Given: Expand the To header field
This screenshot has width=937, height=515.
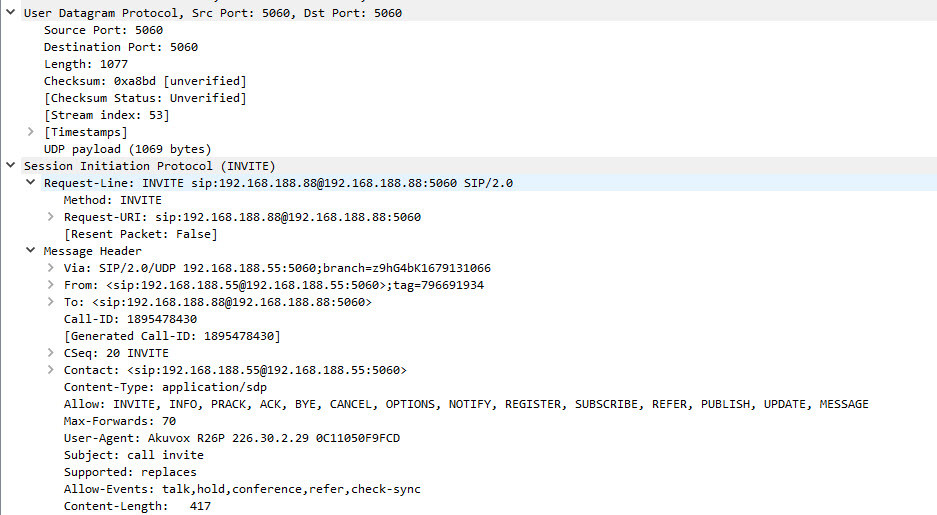Looking at the screenshot, I should pos(51,302).
